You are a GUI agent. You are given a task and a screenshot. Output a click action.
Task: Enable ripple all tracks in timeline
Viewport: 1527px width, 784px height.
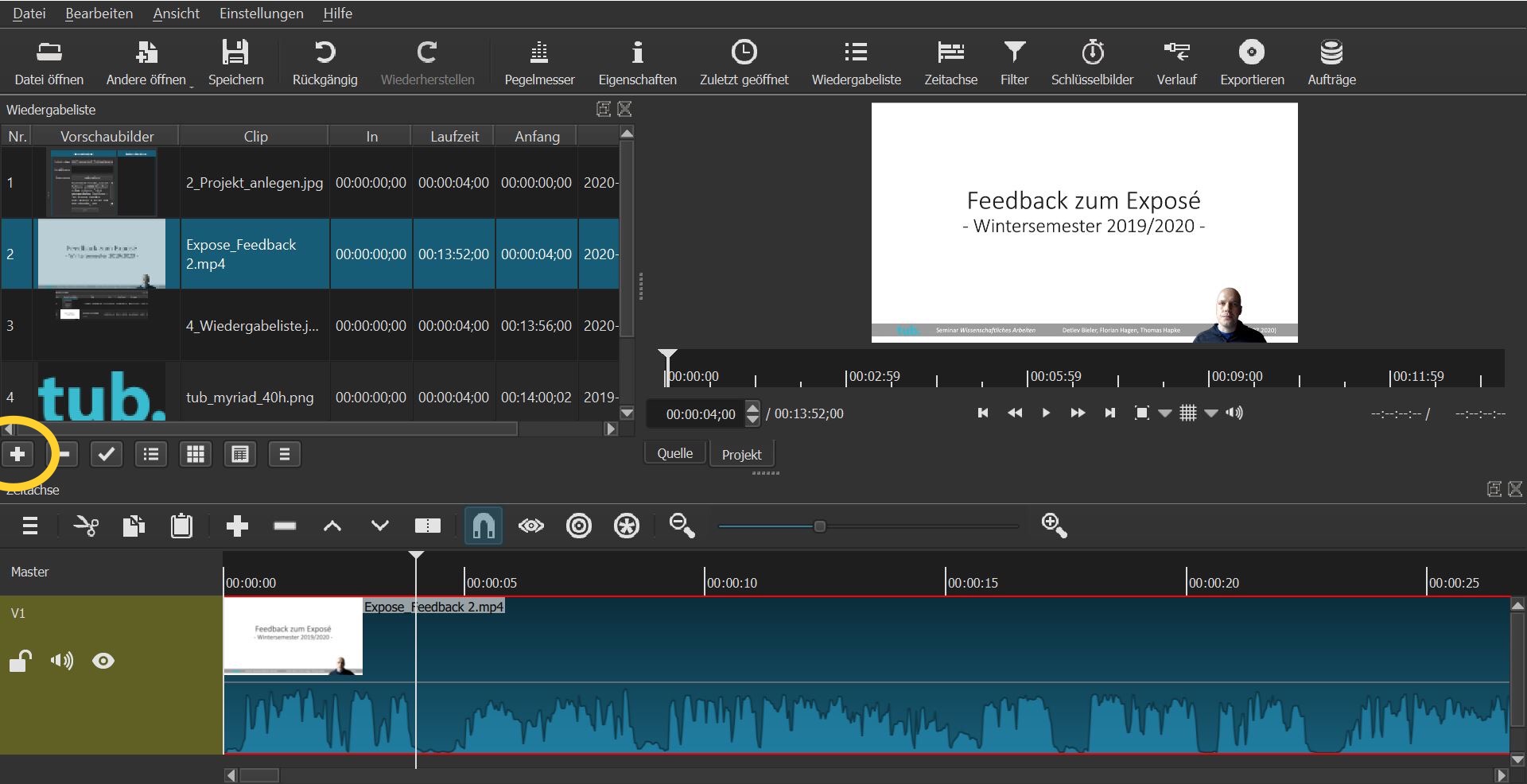(627, 526)
